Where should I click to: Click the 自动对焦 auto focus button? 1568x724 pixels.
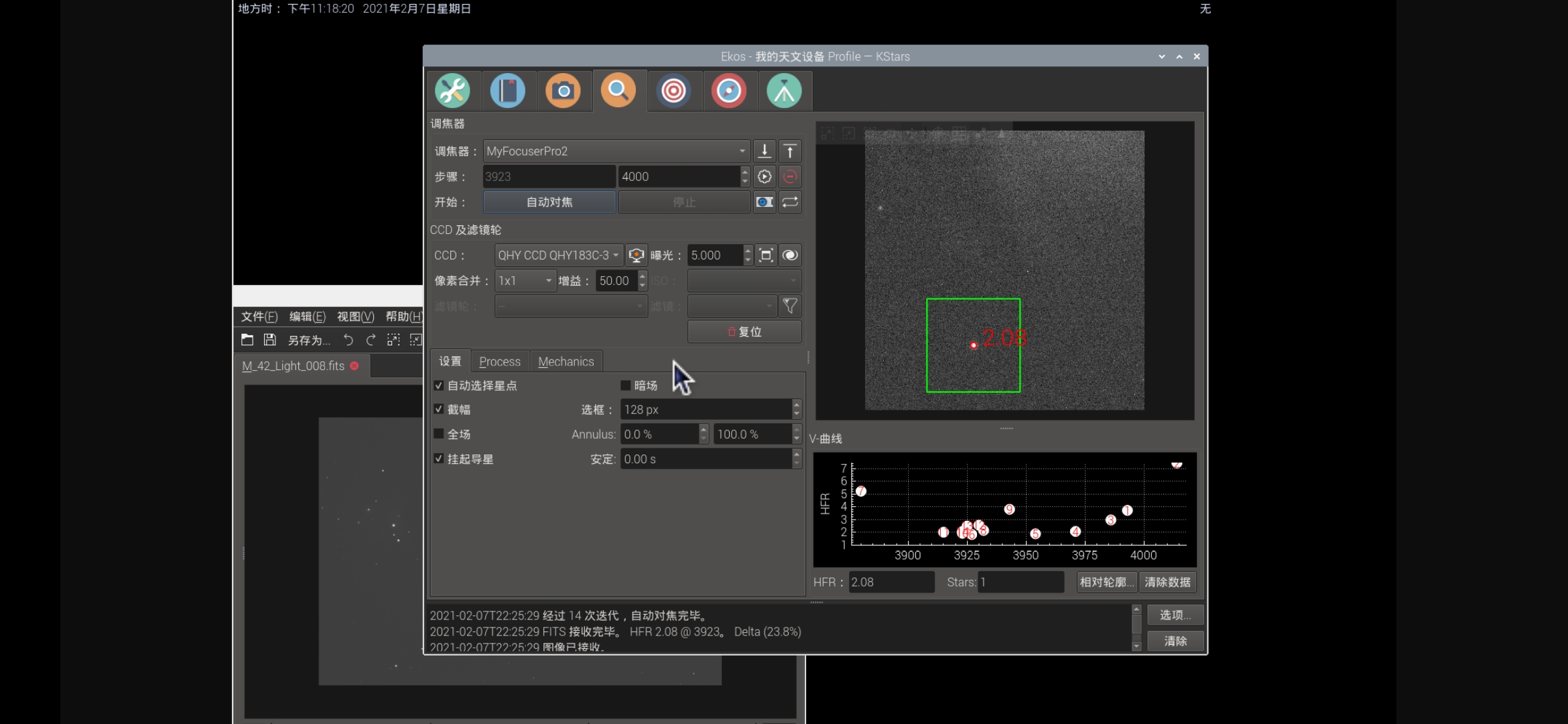tap(549, 202)
